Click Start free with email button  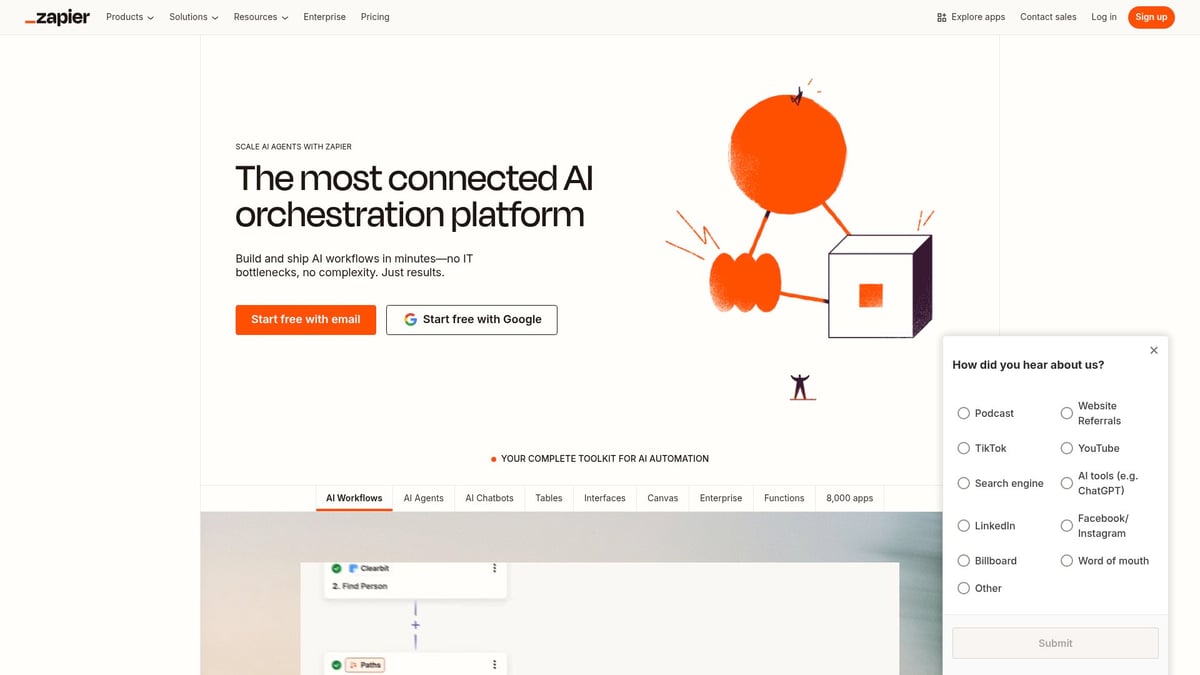click(x=305, y=319)
